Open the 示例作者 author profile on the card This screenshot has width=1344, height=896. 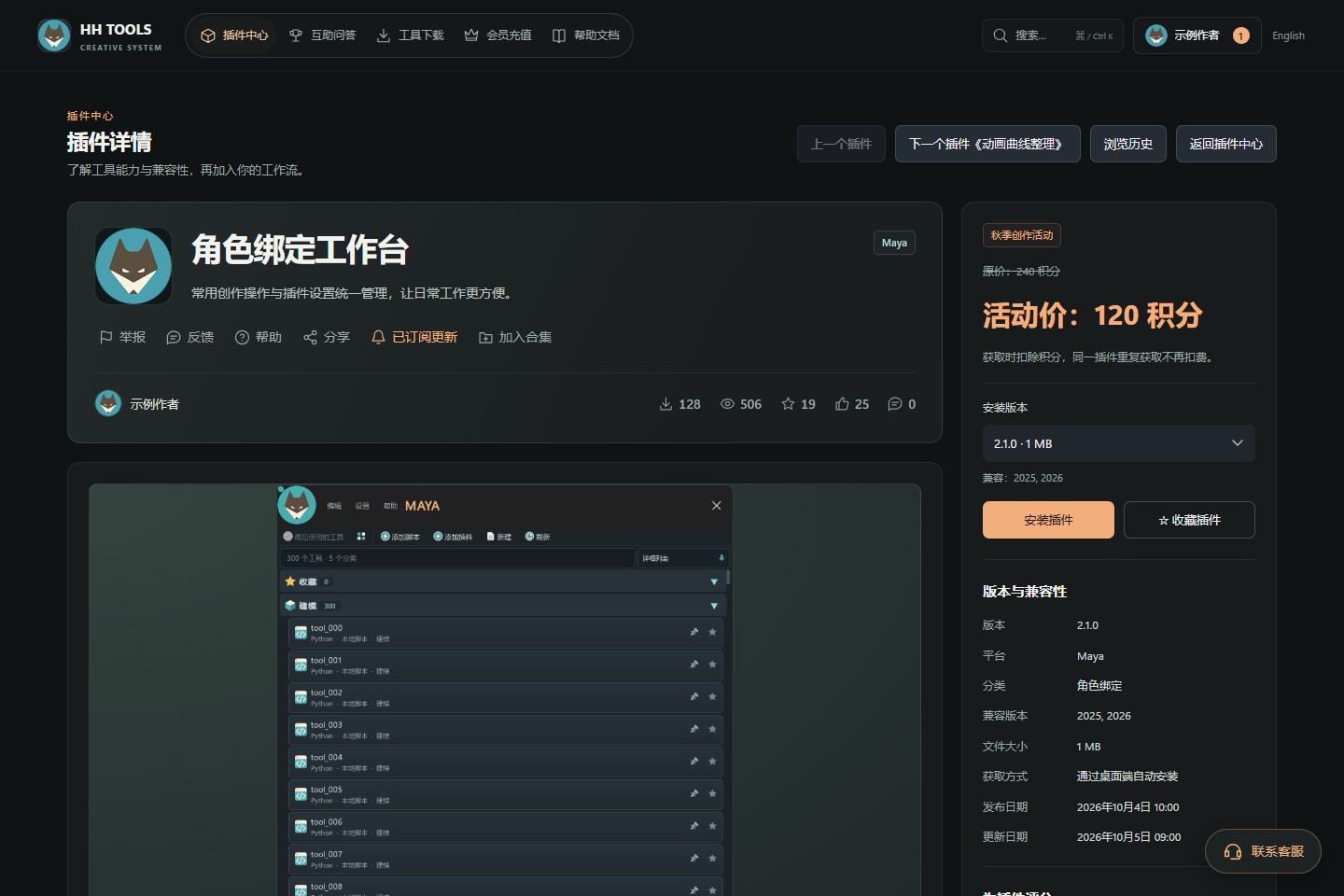coord(137,404)
